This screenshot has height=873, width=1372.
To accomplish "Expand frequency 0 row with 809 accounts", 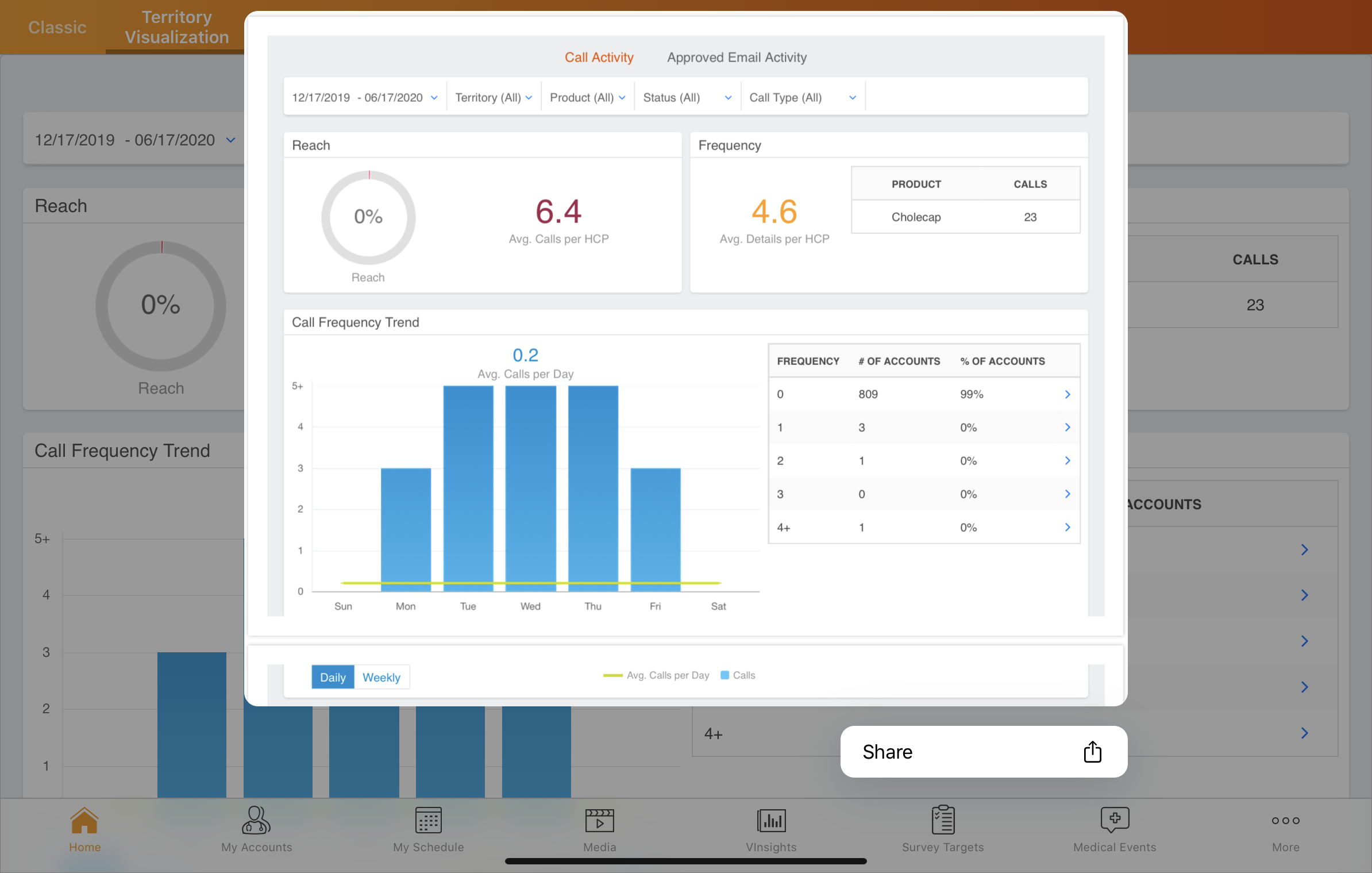I will [x=1067, y=394].
